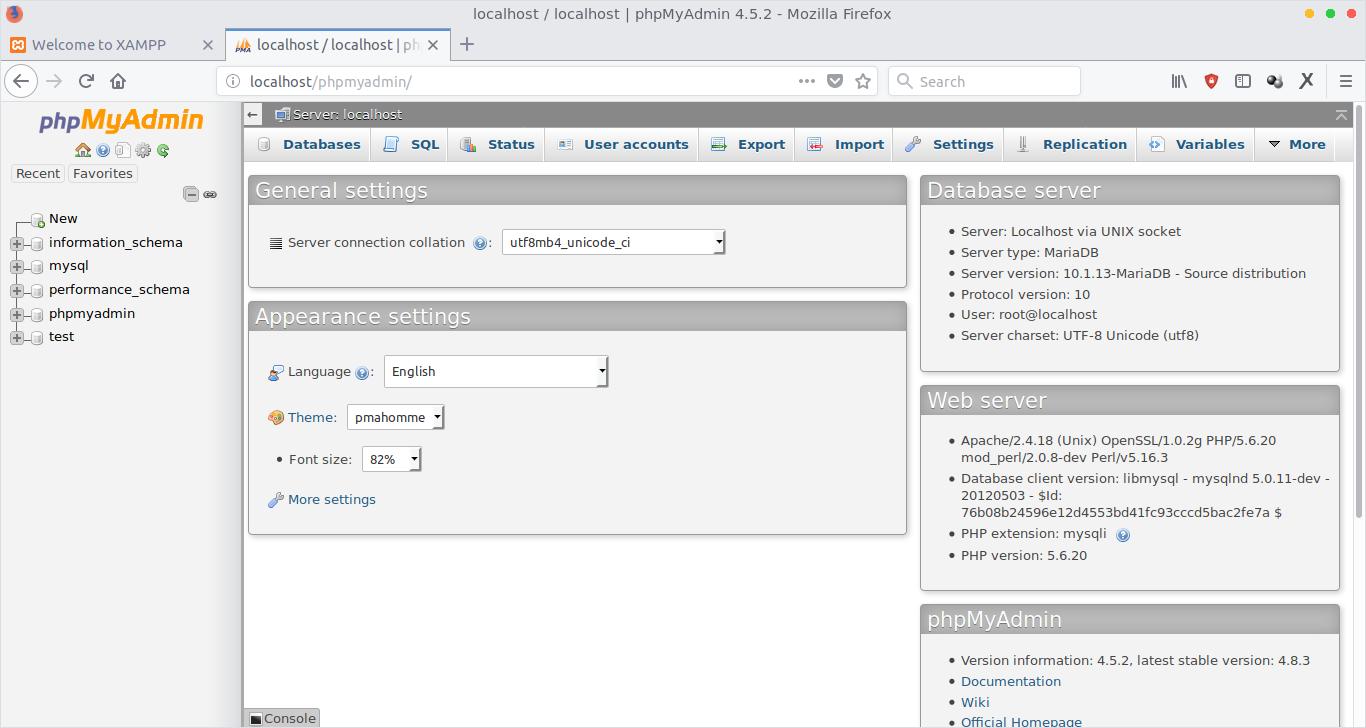Open the Documentation link

1011,681
